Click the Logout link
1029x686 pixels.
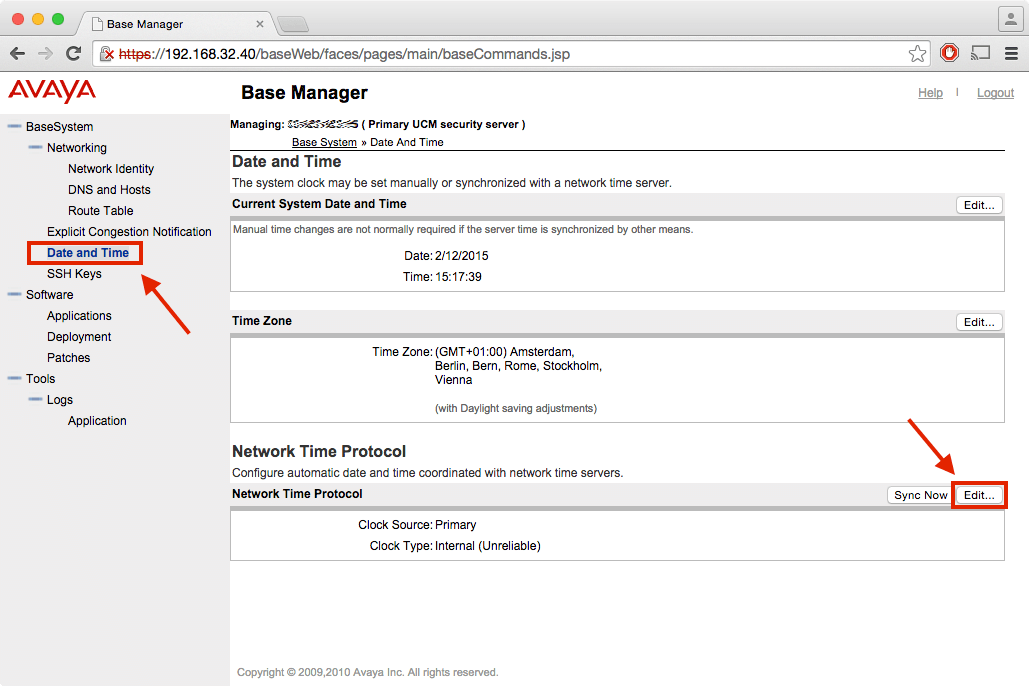click(996, 93)
